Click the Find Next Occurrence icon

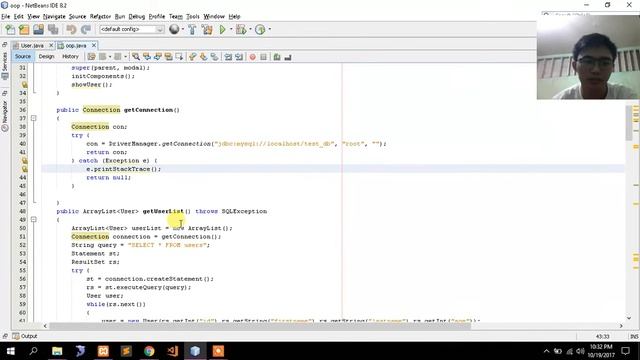point(158,57)
